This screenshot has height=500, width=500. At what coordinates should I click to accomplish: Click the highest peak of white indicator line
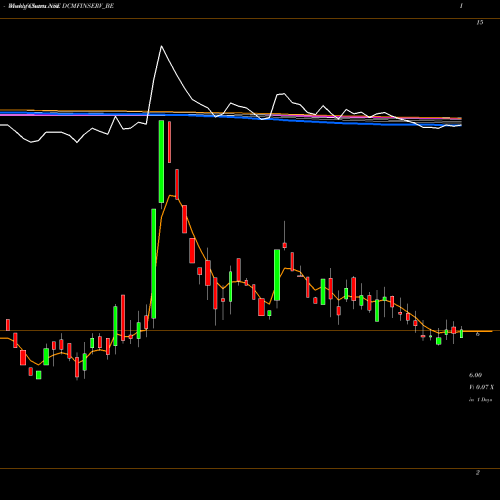coord(161,46)
